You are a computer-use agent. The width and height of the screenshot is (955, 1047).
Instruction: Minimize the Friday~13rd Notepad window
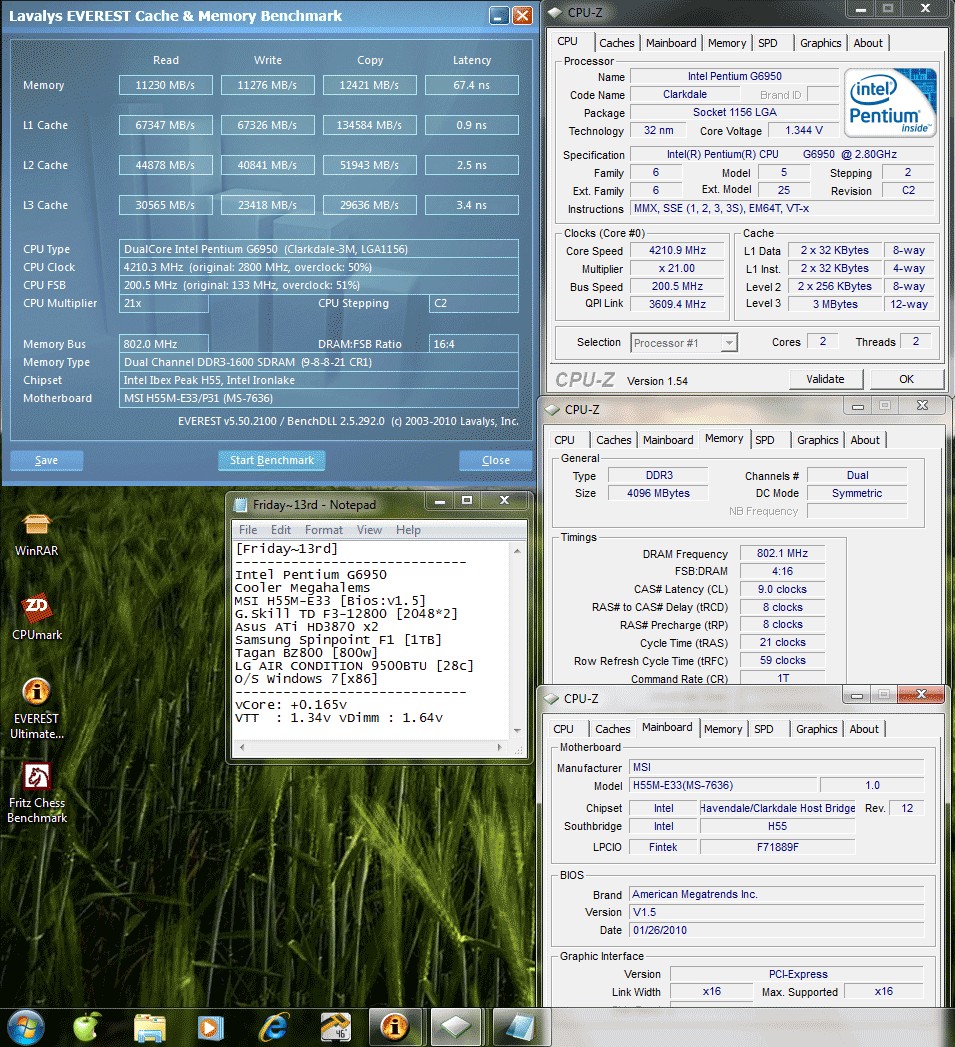point(439,500)
